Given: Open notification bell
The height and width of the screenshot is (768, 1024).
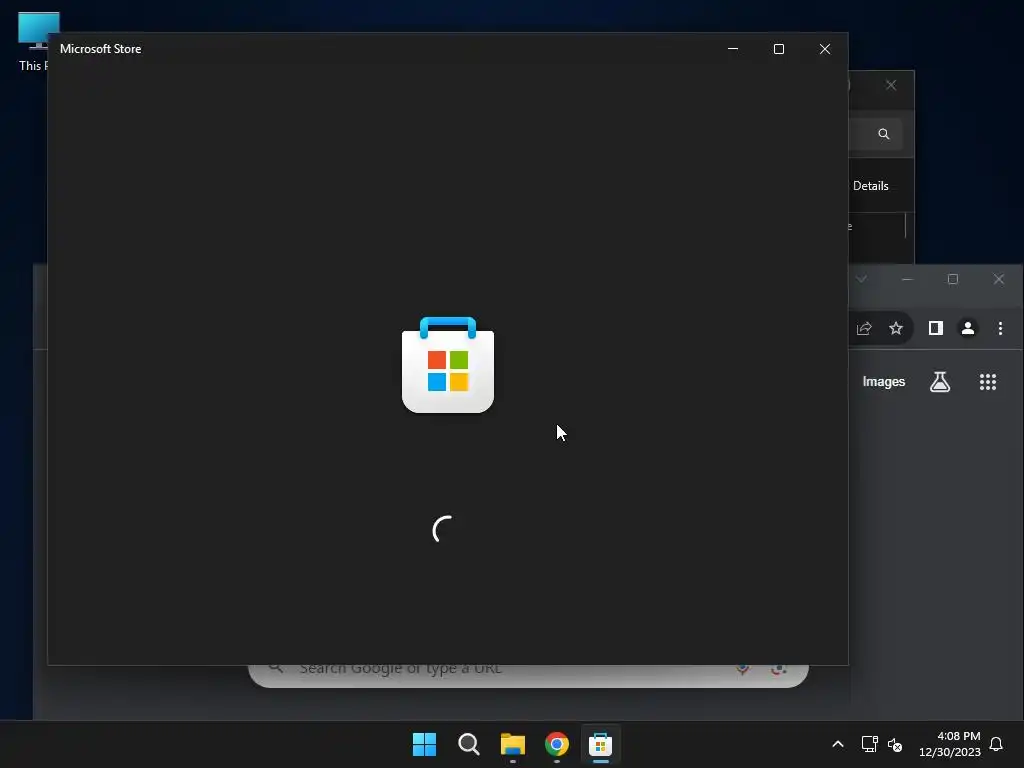Looking at the screenshot, I should (x=996, y=744).
